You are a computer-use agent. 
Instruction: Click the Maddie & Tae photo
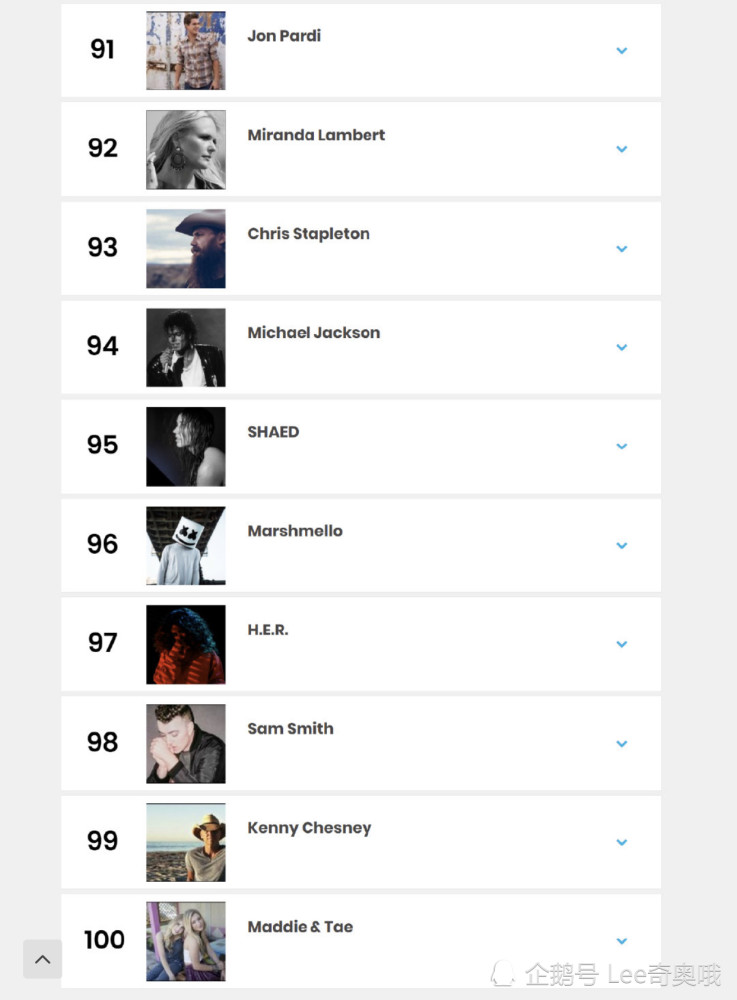pos(186,941)
